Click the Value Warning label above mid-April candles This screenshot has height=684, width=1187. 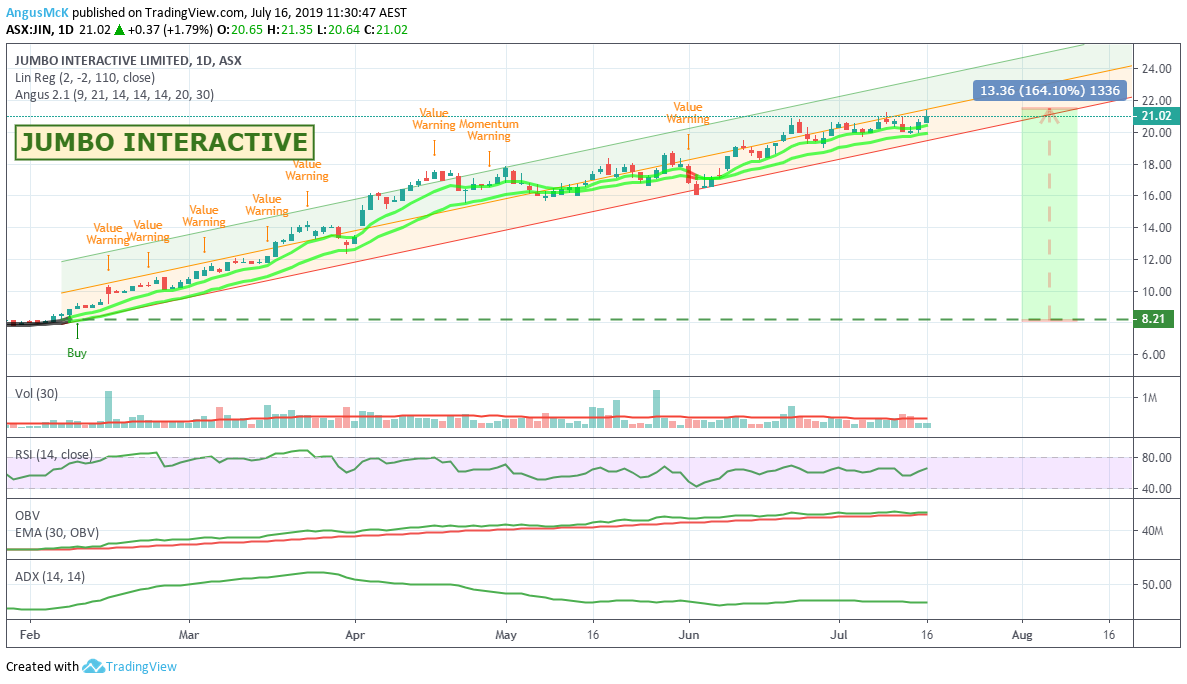(434, 119)
